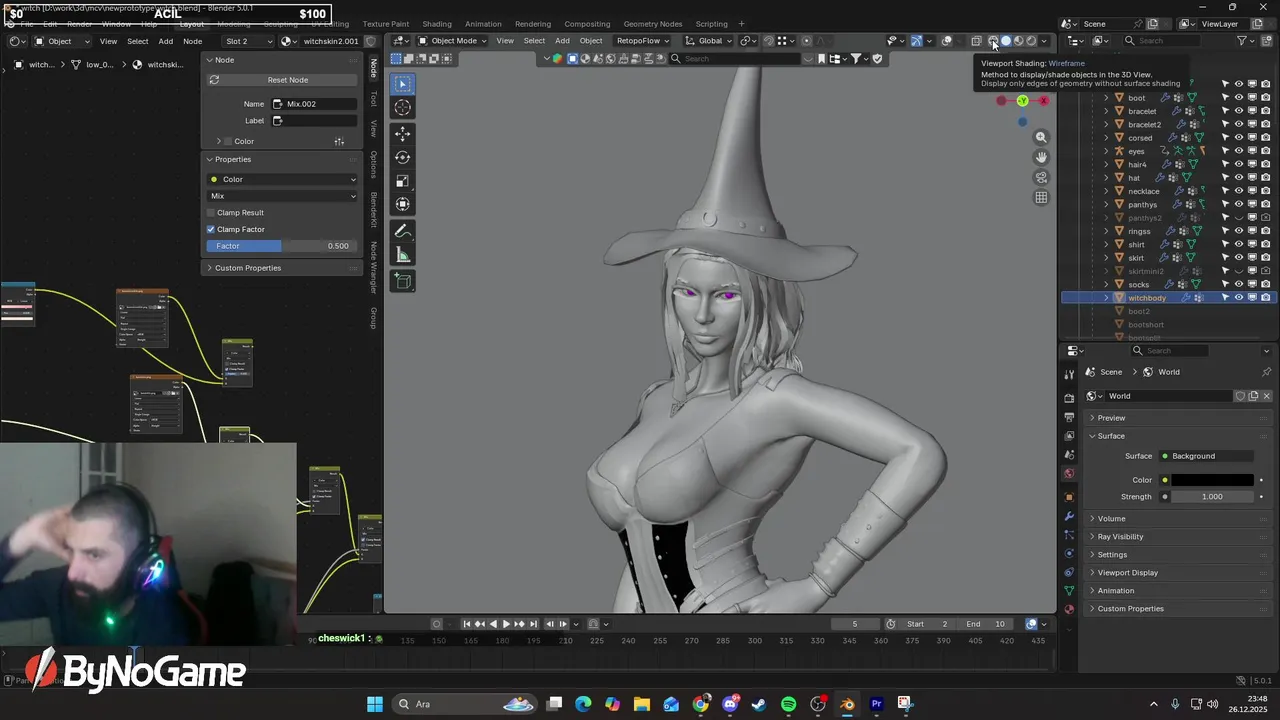Uncheck the Clamp Factor checkbox

(211, 229)
